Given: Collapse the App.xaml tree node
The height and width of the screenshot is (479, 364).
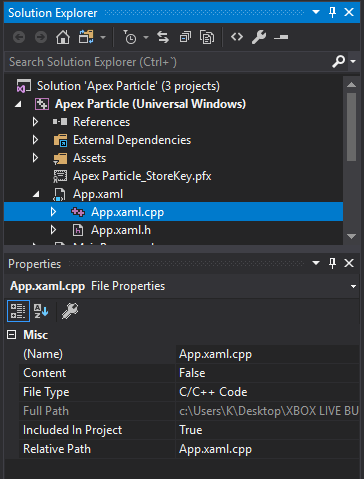Looking at the screenshot, I should tap(36, 194).
